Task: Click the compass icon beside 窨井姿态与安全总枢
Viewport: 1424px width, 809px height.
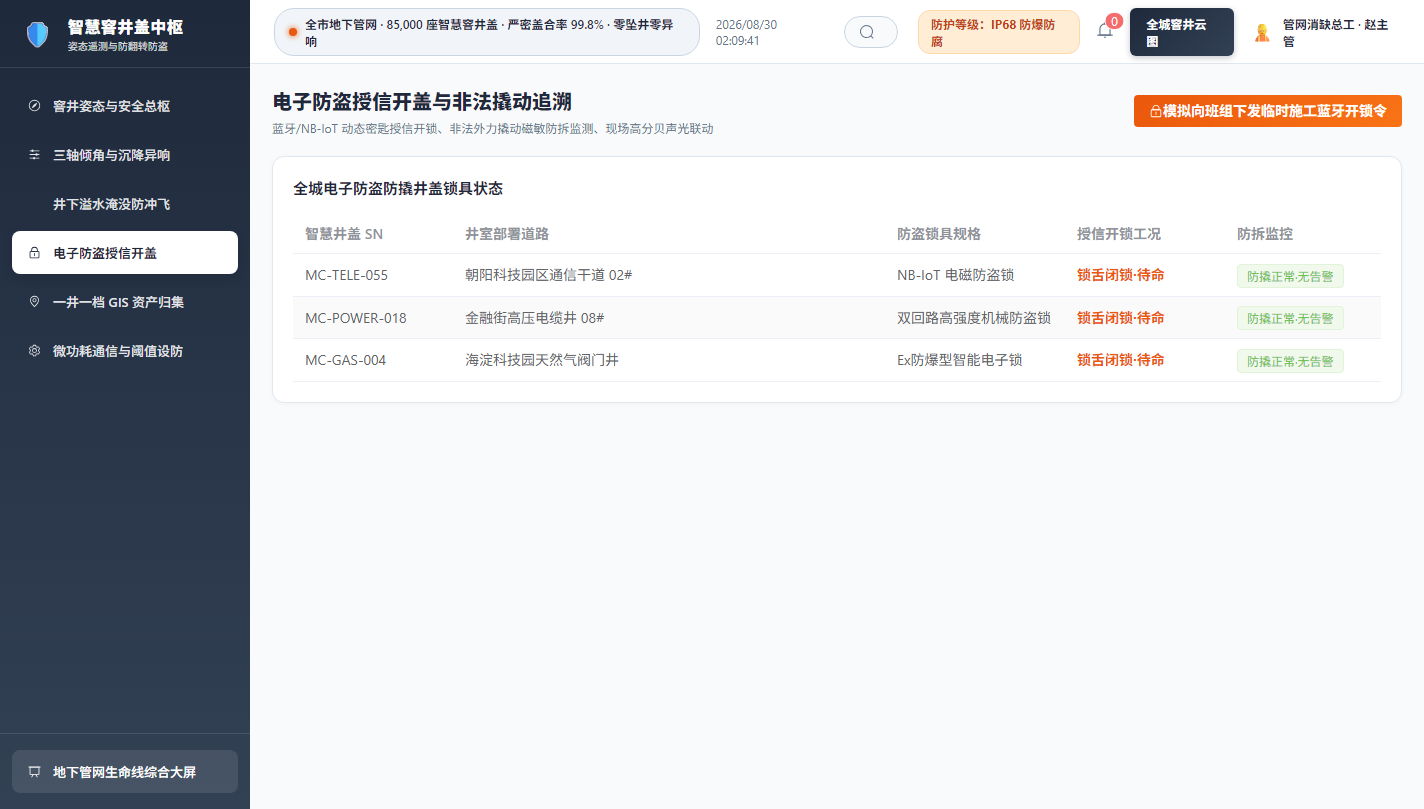Action: (x=35, y=106)
